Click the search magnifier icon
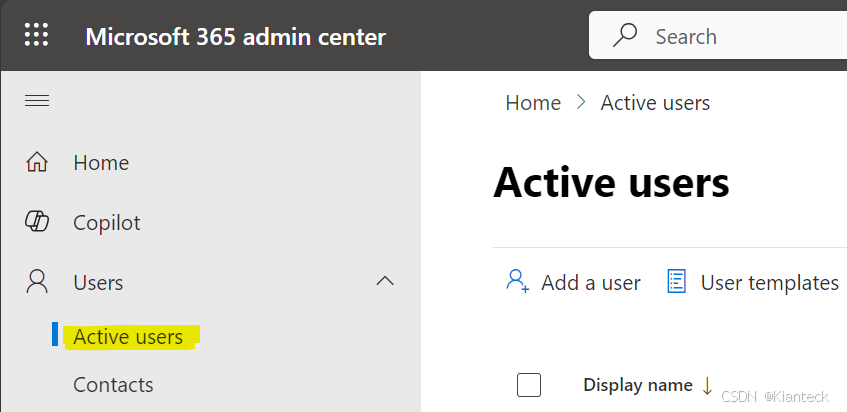This screenshot has width=847, height=412. pyautogui.click(x=624, y=36)
